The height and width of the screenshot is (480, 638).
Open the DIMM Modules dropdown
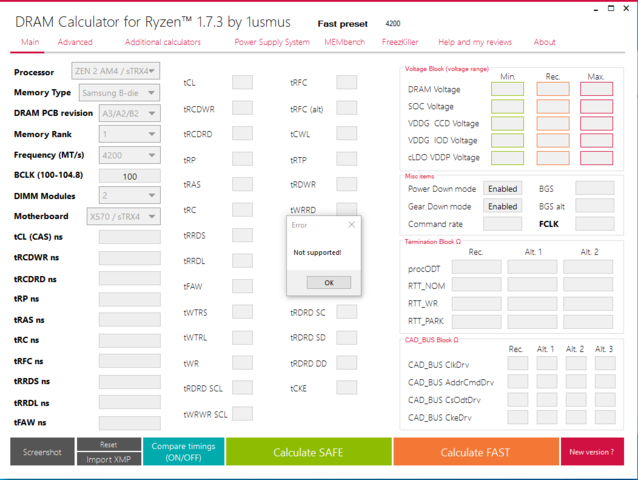(129, 195)
